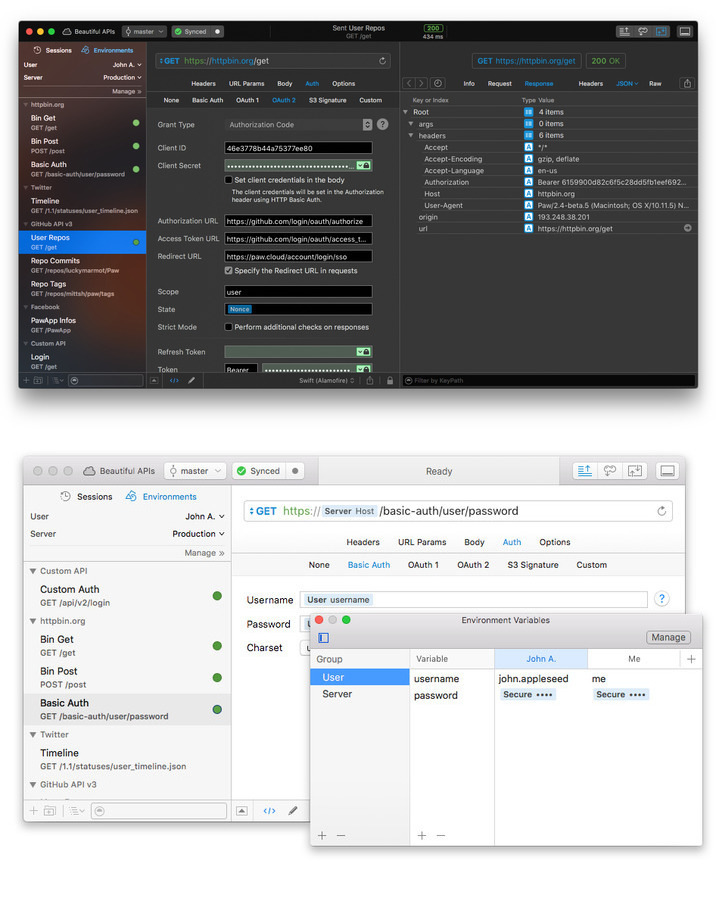Open the URL Params tab in dark window
The width and height of the screenshot is (716, 905).
point(246,83)
